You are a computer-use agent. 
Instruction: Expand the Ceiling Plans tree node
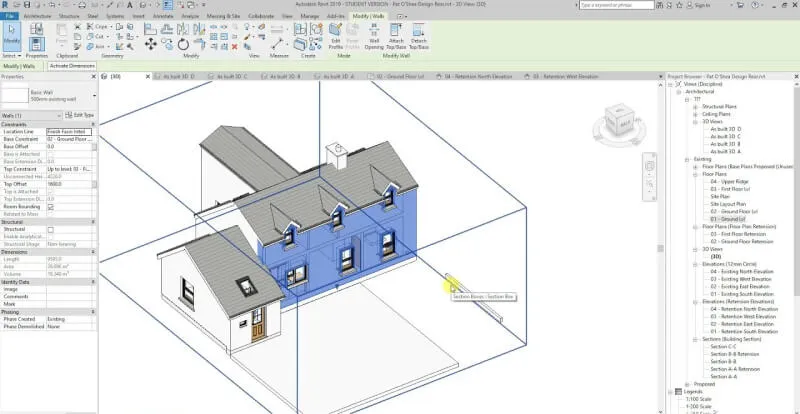pos(695,114)
